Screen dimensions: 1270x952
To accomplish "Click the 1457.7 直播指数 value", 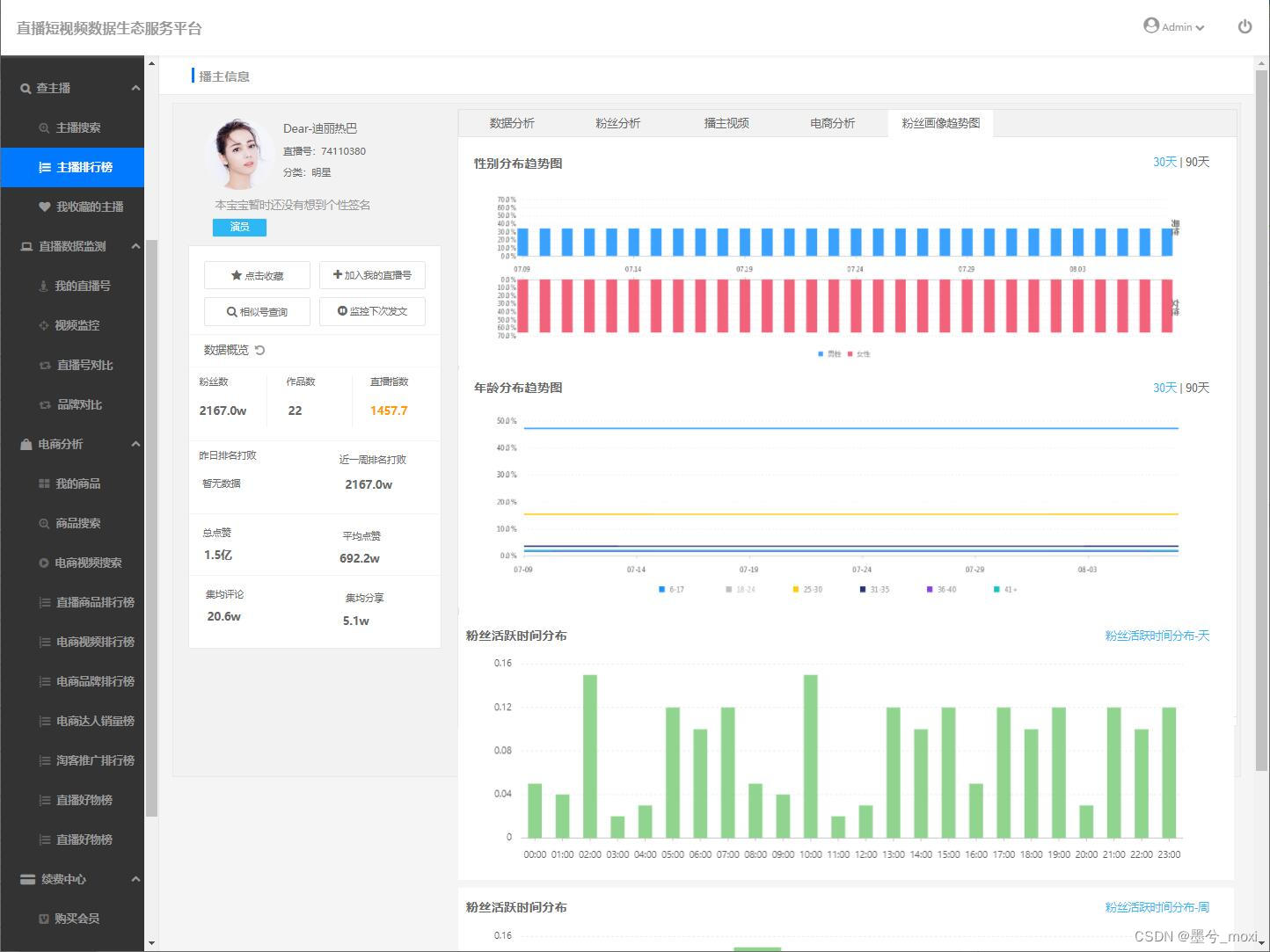I will coord(389,411).
